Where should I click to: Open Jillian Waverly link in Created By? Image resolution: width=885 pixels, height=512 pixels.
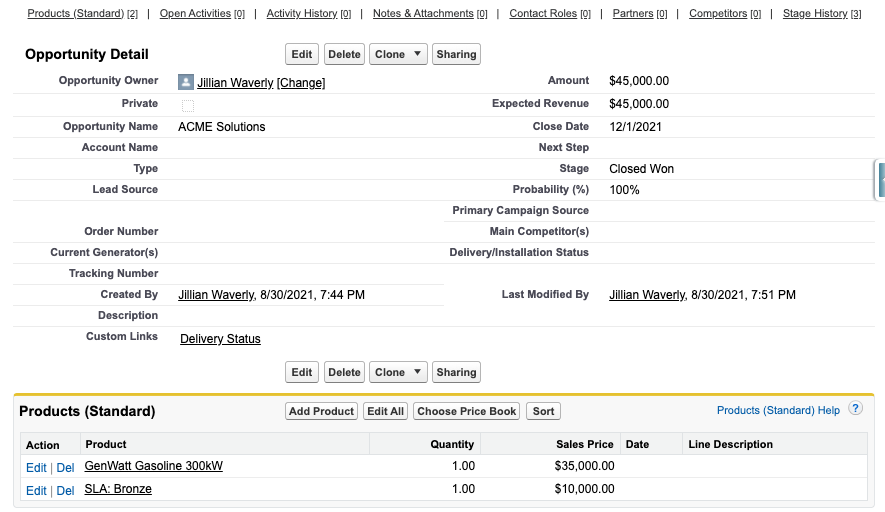click(x=216, y=295)
